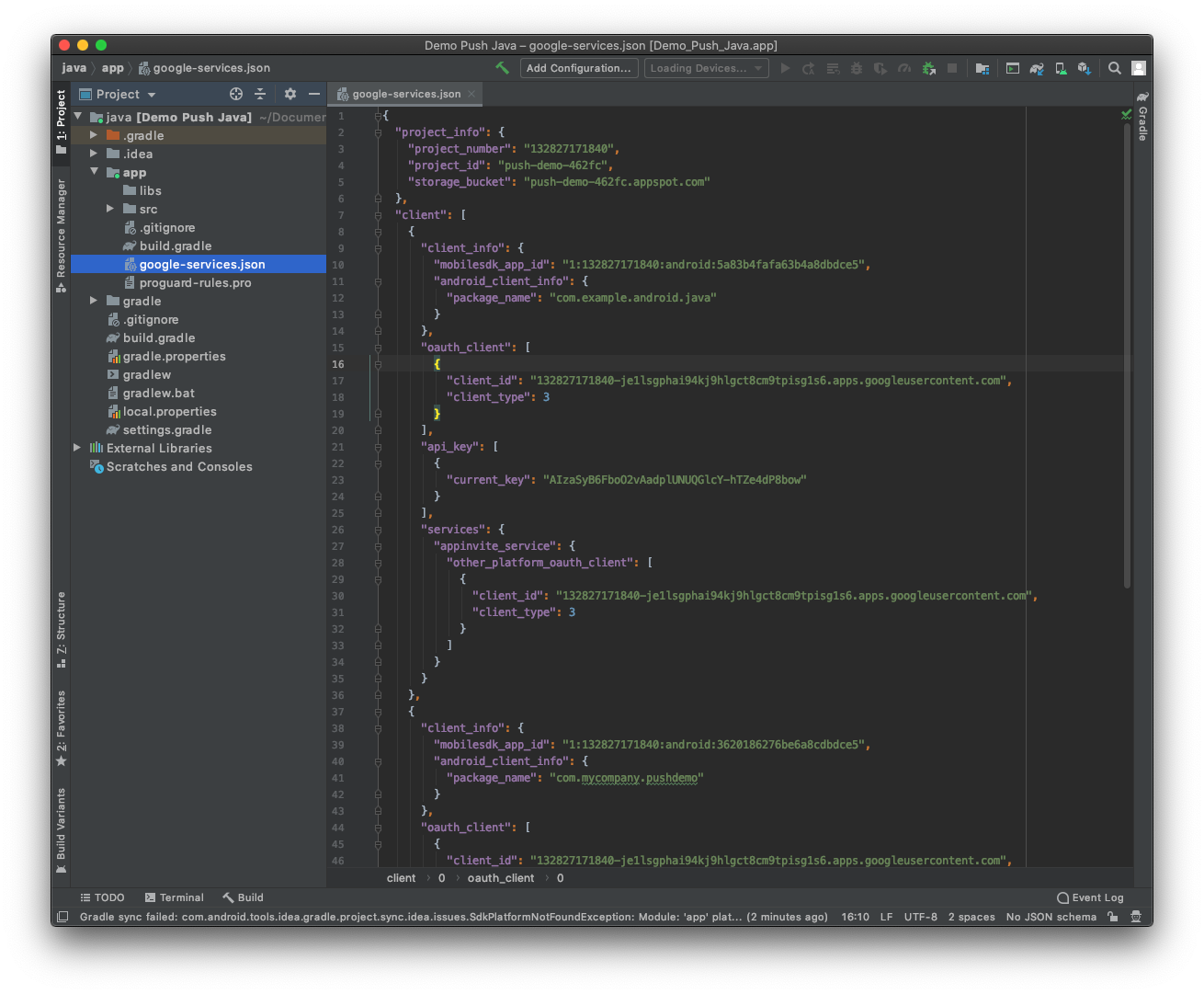Click the LF line separator indicator
The image size is (1204, 994).
[x=885, y=916]
